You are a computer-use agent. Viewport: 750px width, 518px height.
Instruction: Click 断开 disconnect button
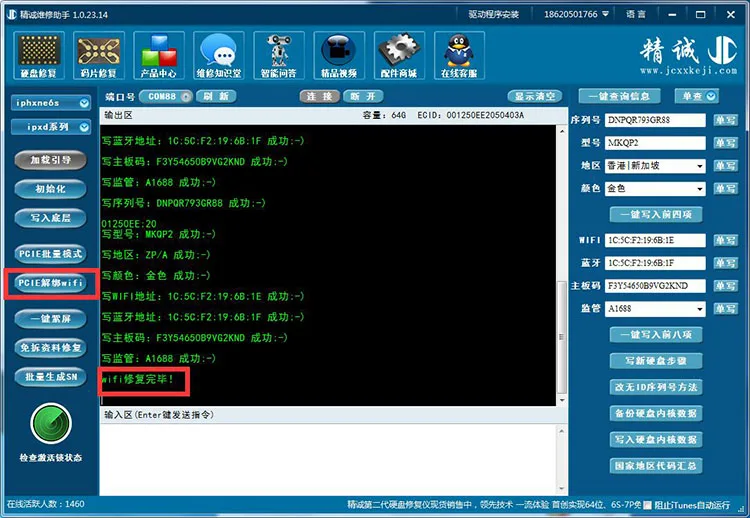[363, 97]
